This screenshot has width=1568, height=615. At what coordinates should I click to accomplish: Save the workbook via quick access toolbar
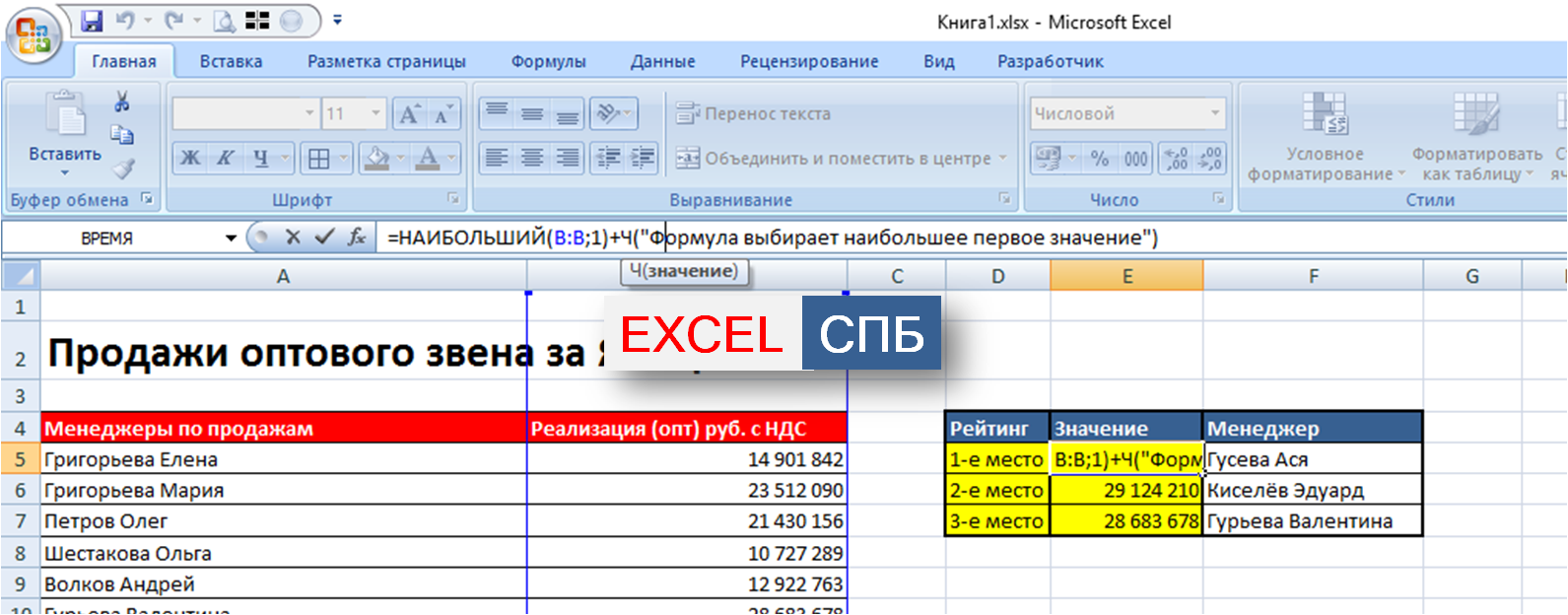pos(92,21)
